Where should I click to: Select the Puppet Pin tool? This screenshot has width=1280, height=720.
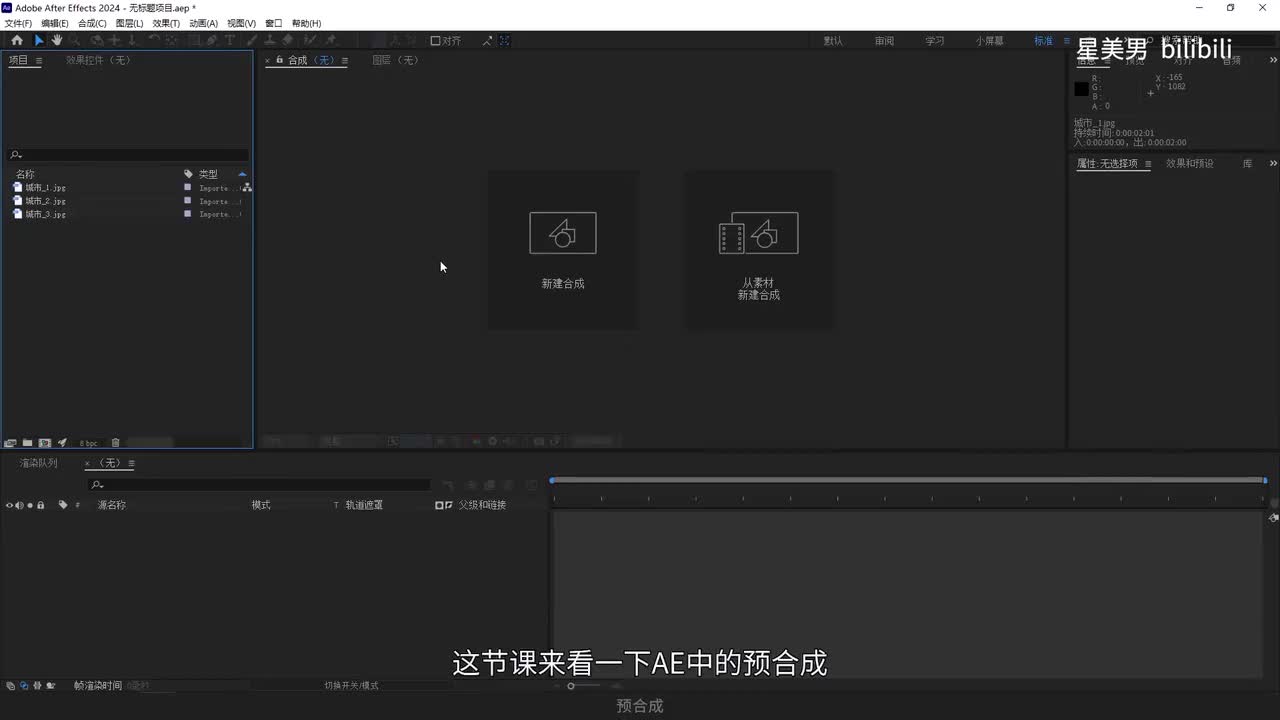coord(331,40)
